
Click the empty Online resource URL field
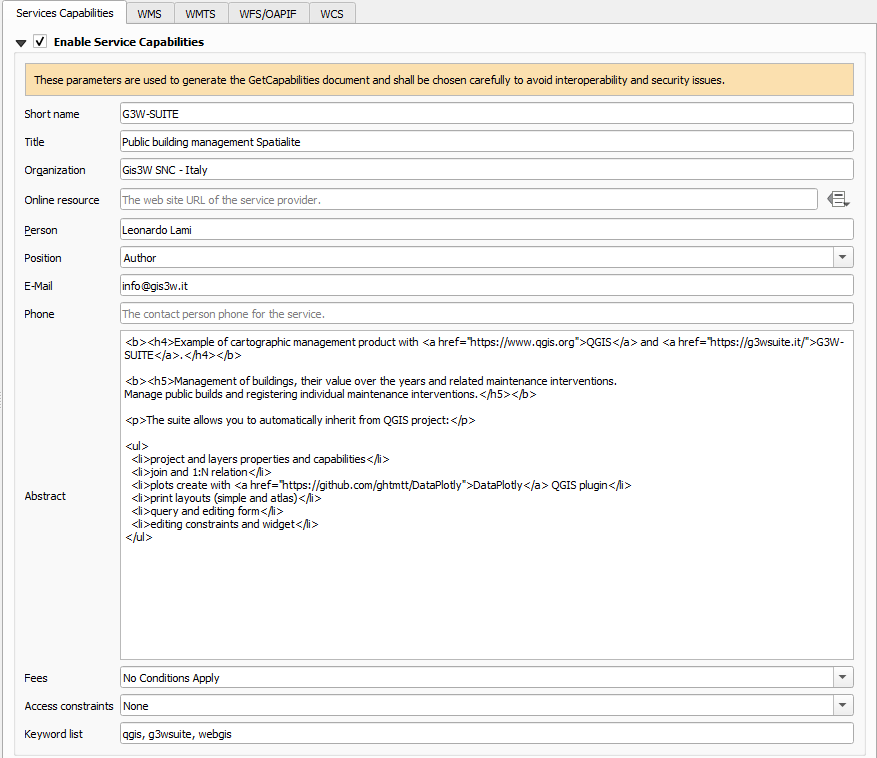(x=469, y=200)
